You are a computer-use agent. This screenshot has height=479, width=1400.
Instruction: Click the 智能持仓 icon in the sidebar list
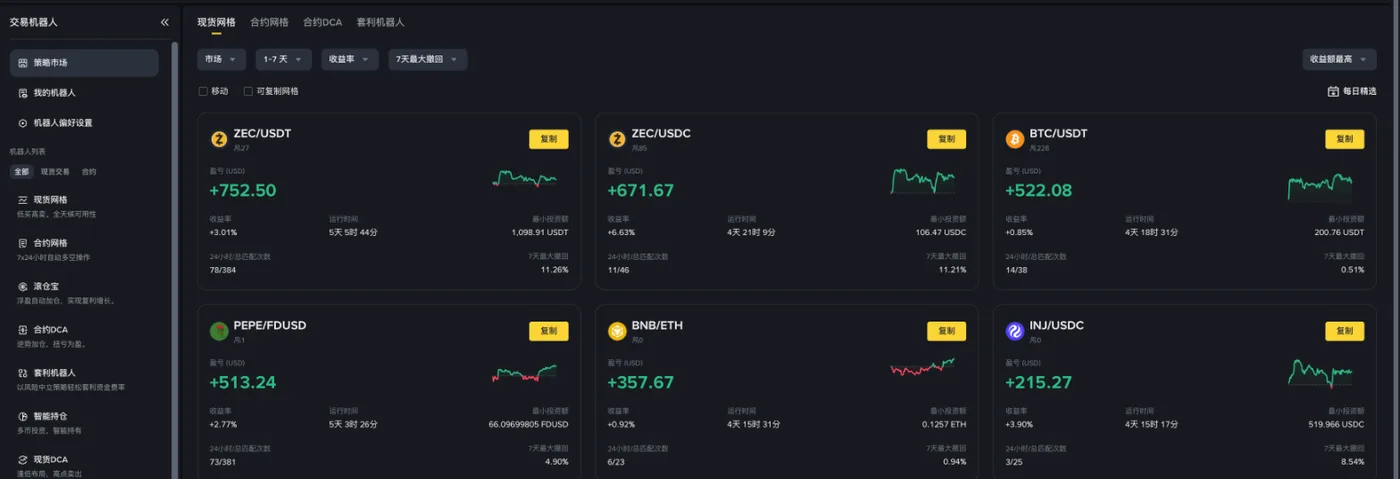coord(23,416)
